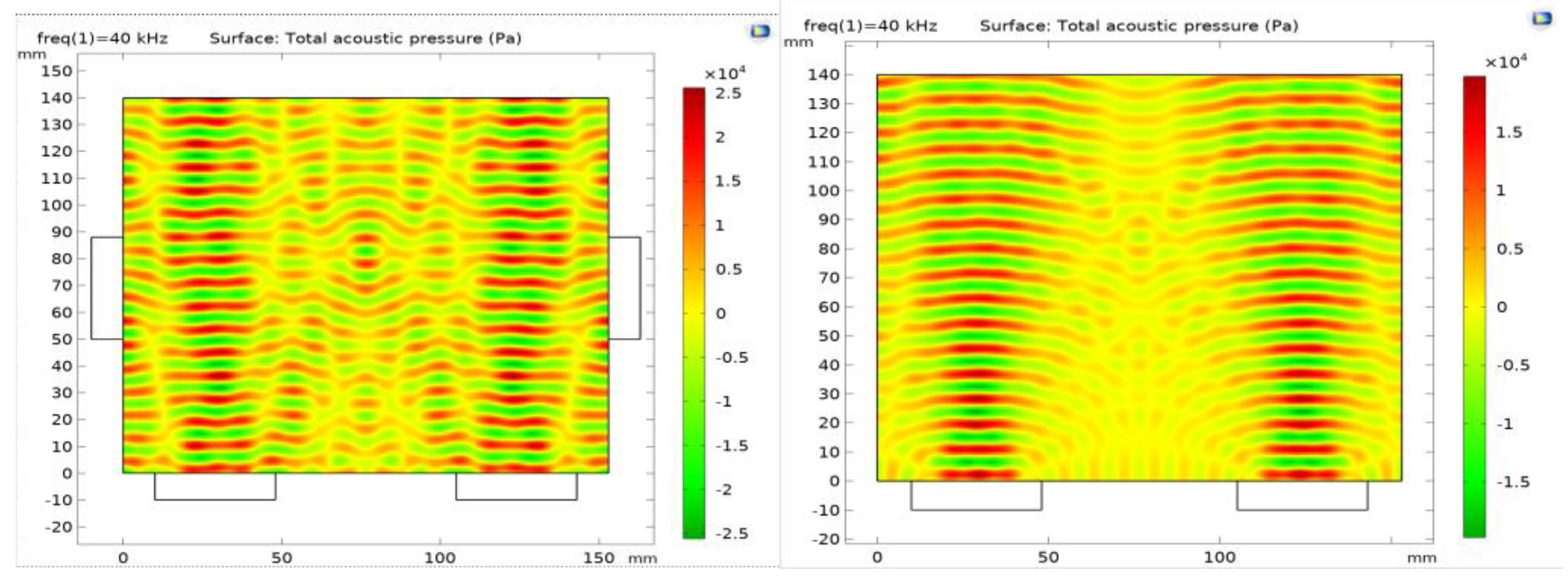Select bottom-left transducer rectangle under left plot

(215, 487)
